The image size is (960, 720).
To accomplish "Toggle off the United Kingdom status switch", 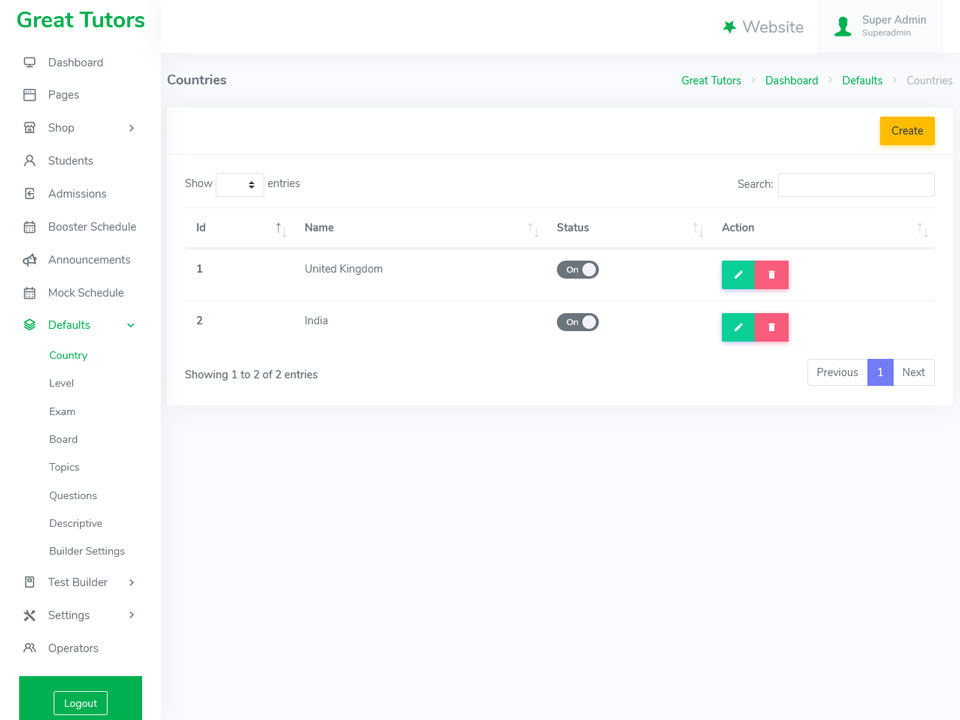I will click(x=577, y=269).
